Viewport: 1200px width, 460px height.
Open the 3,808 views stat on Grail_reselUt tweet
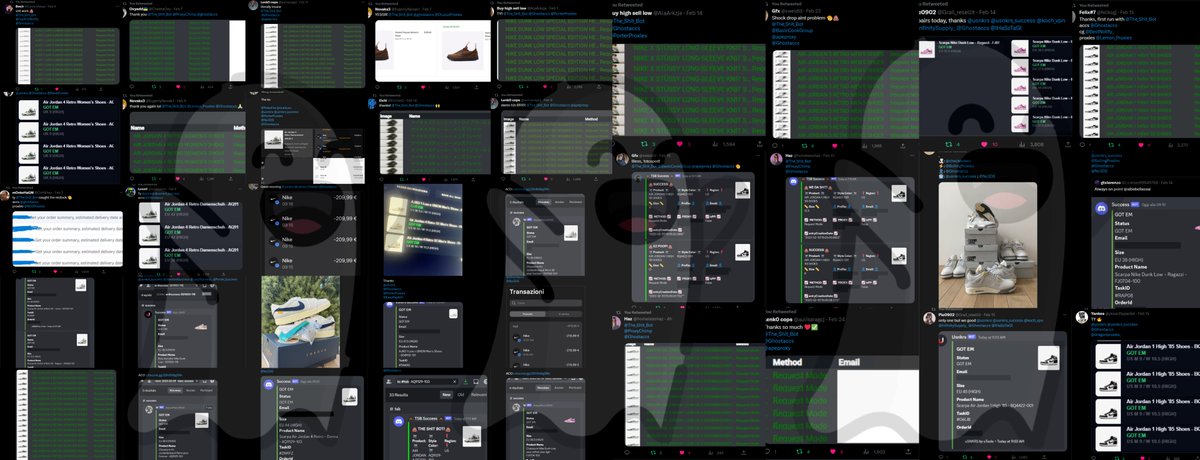pyautogui.click(x=1032, y=144)
